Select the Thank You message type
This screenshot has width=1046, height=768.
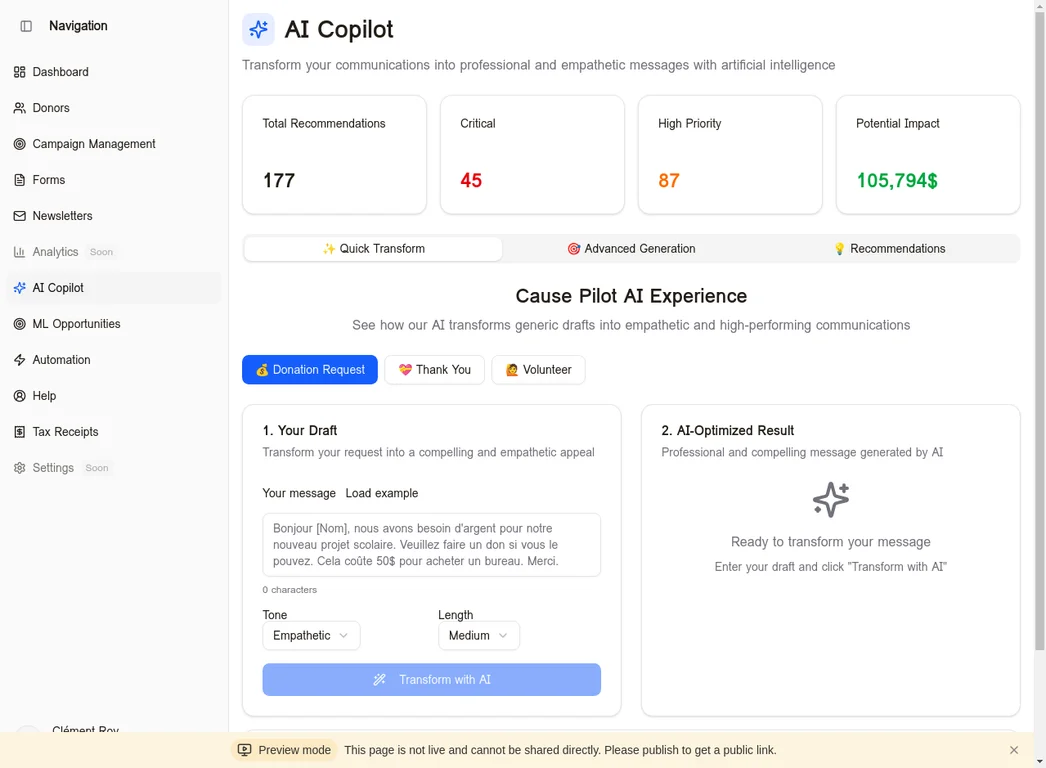coord(434,369)
